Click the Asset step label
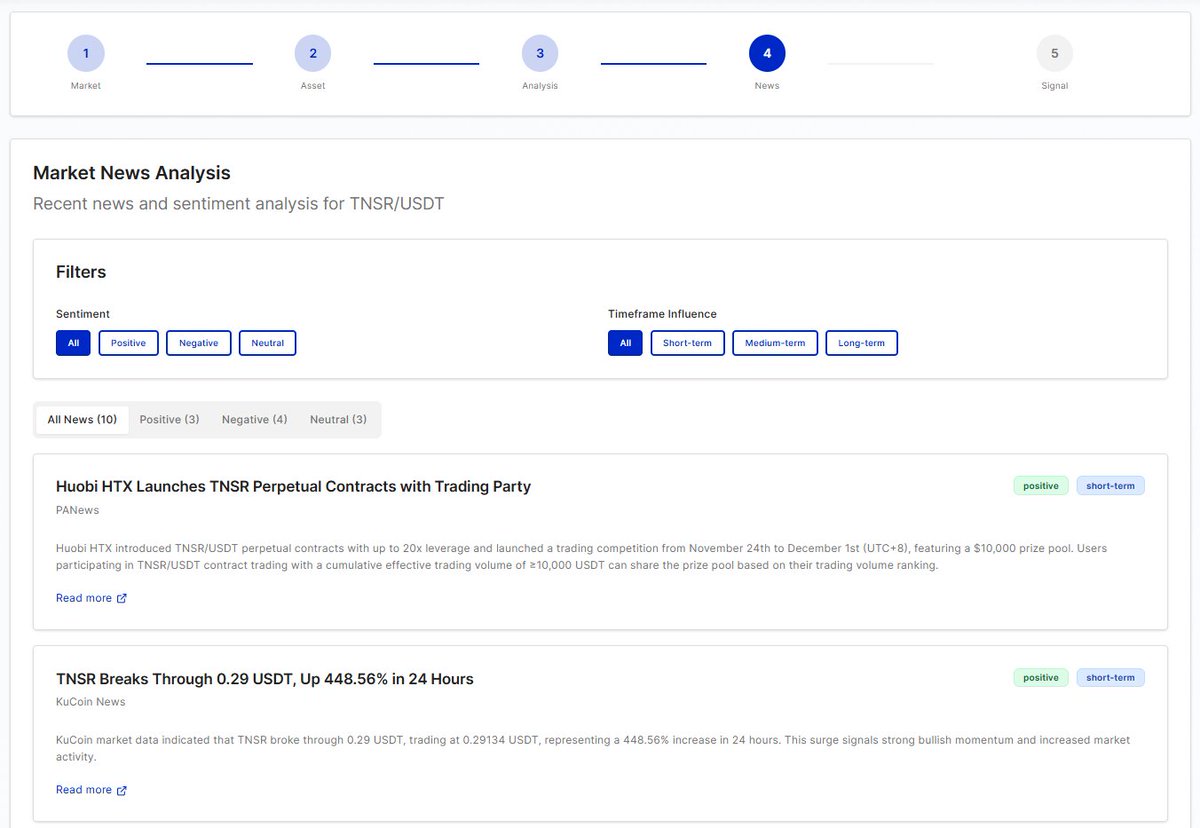This screenshot has width=1200, height=828. point(313,86)
